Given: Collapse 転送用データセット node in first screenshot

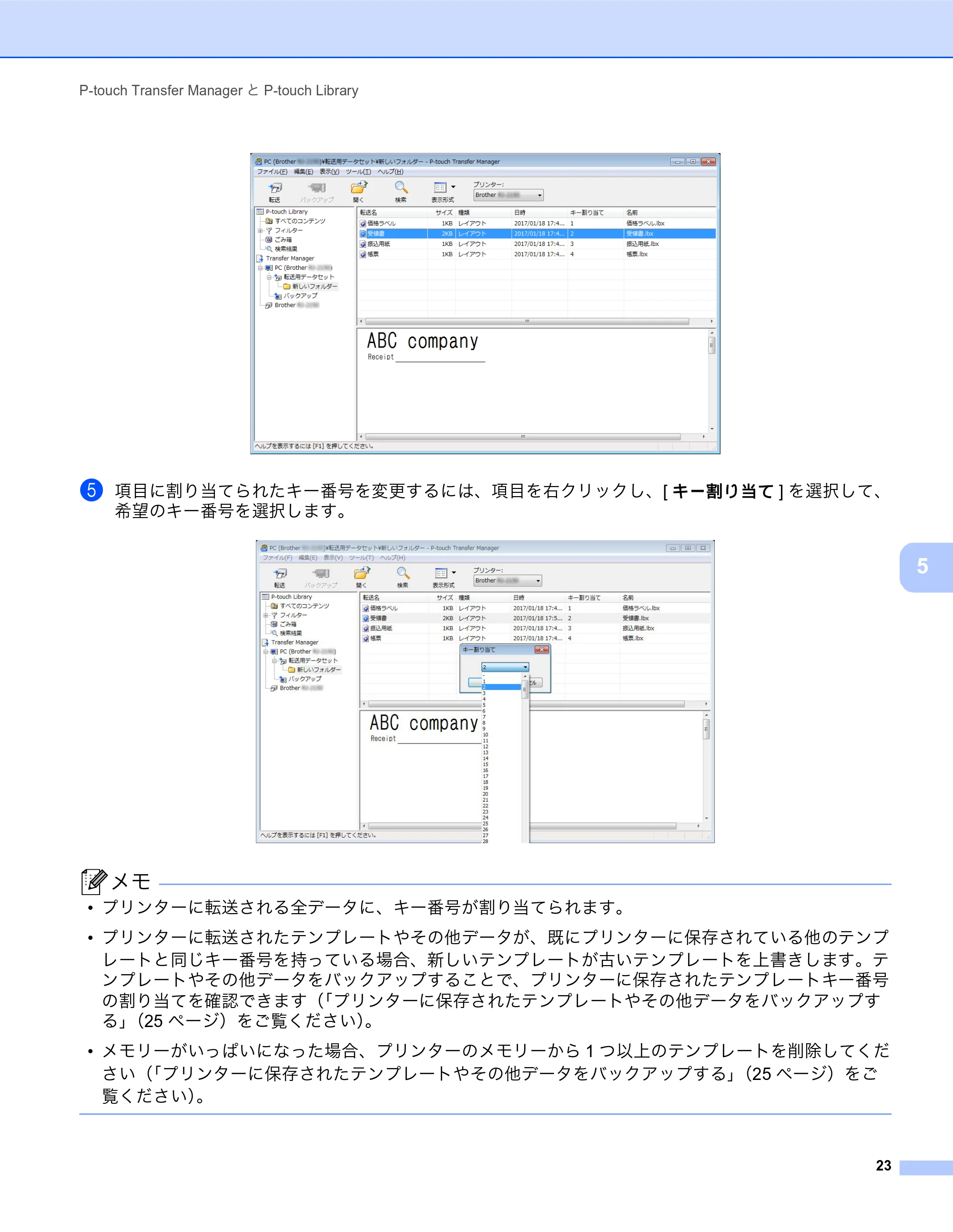Looking at the screenshot, I should point(270,277).
